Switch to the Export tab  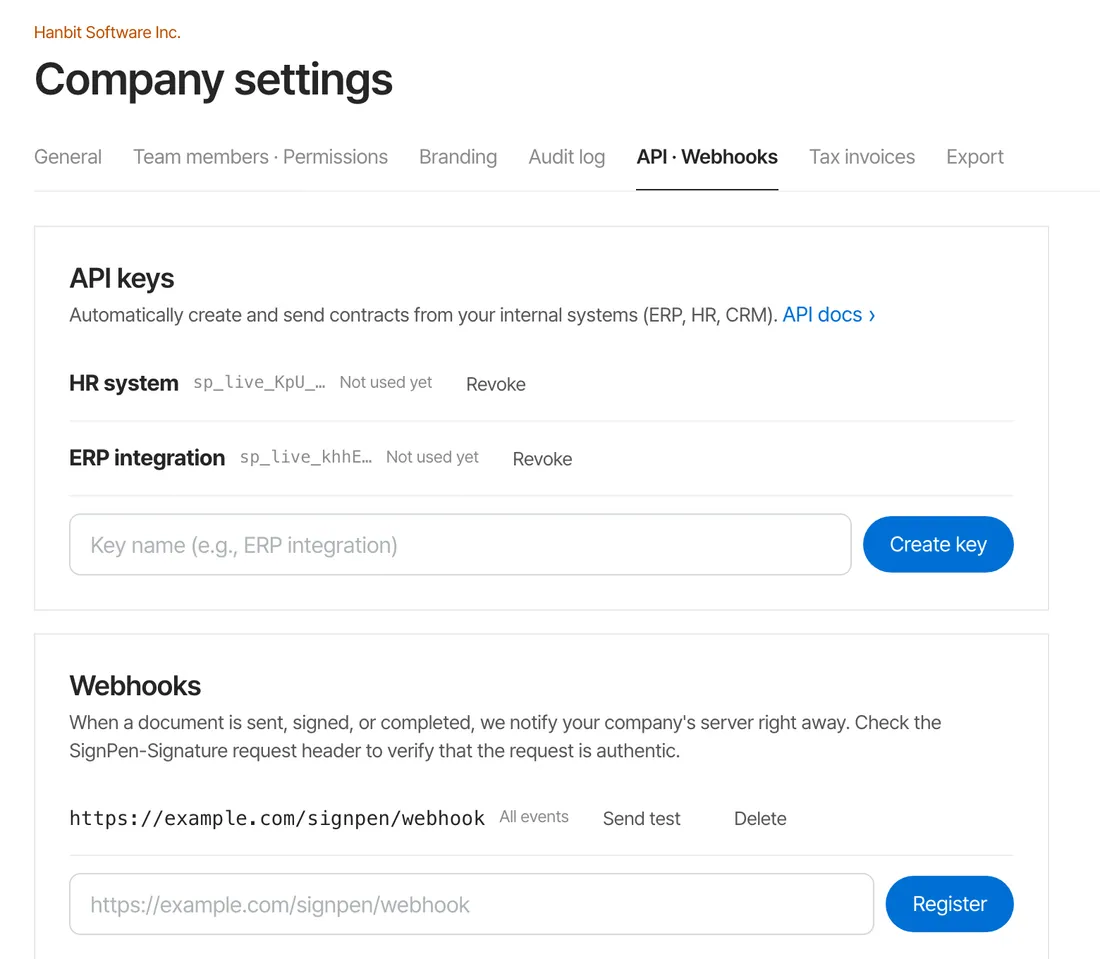[x=974, y=156]
